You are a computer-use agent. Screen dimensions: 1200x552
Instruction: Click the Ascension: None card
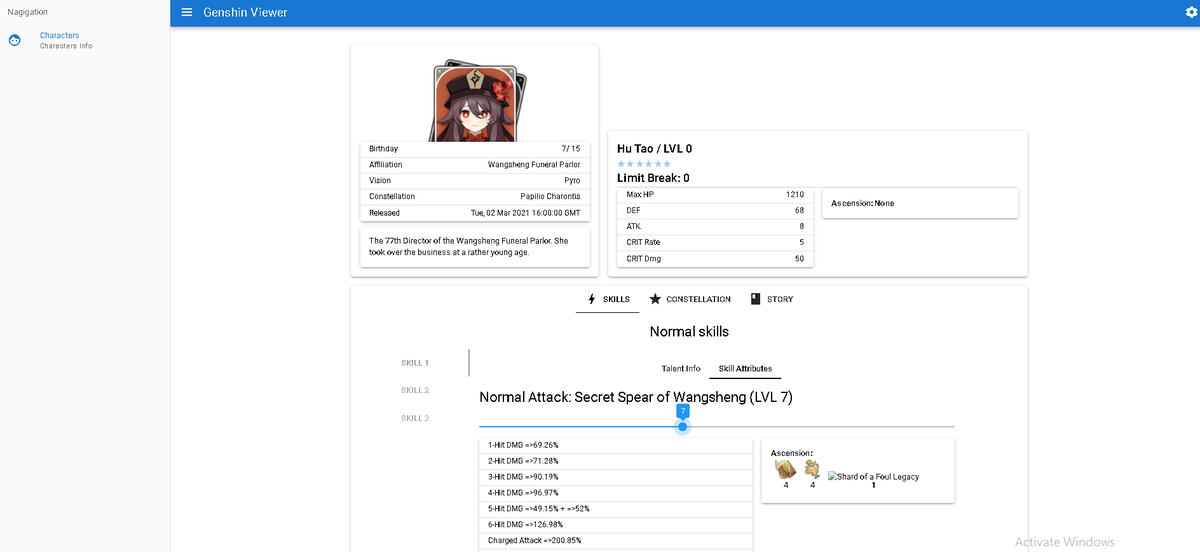(920, 203)
